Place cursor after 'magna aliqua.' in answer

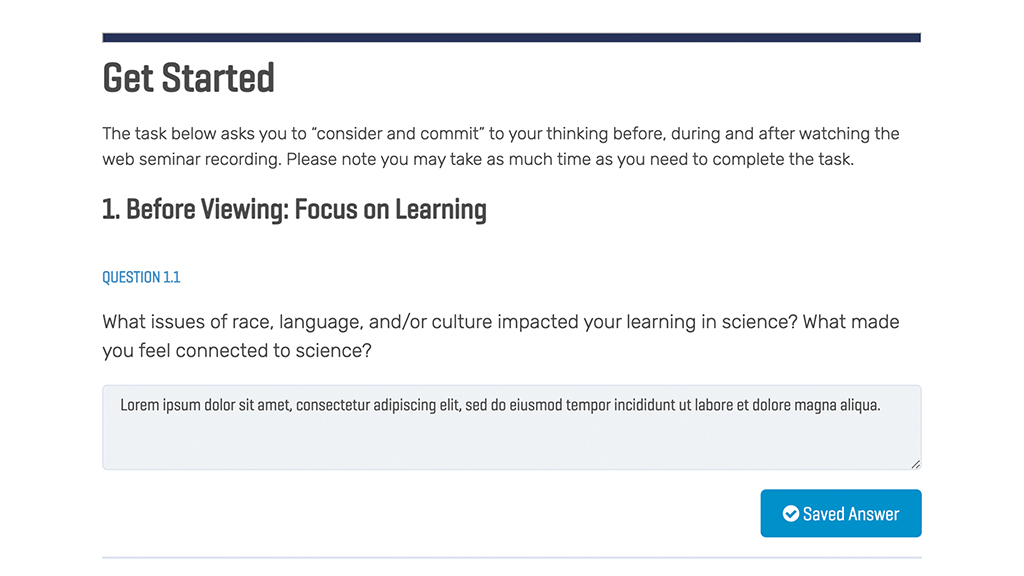pos(882,406)
